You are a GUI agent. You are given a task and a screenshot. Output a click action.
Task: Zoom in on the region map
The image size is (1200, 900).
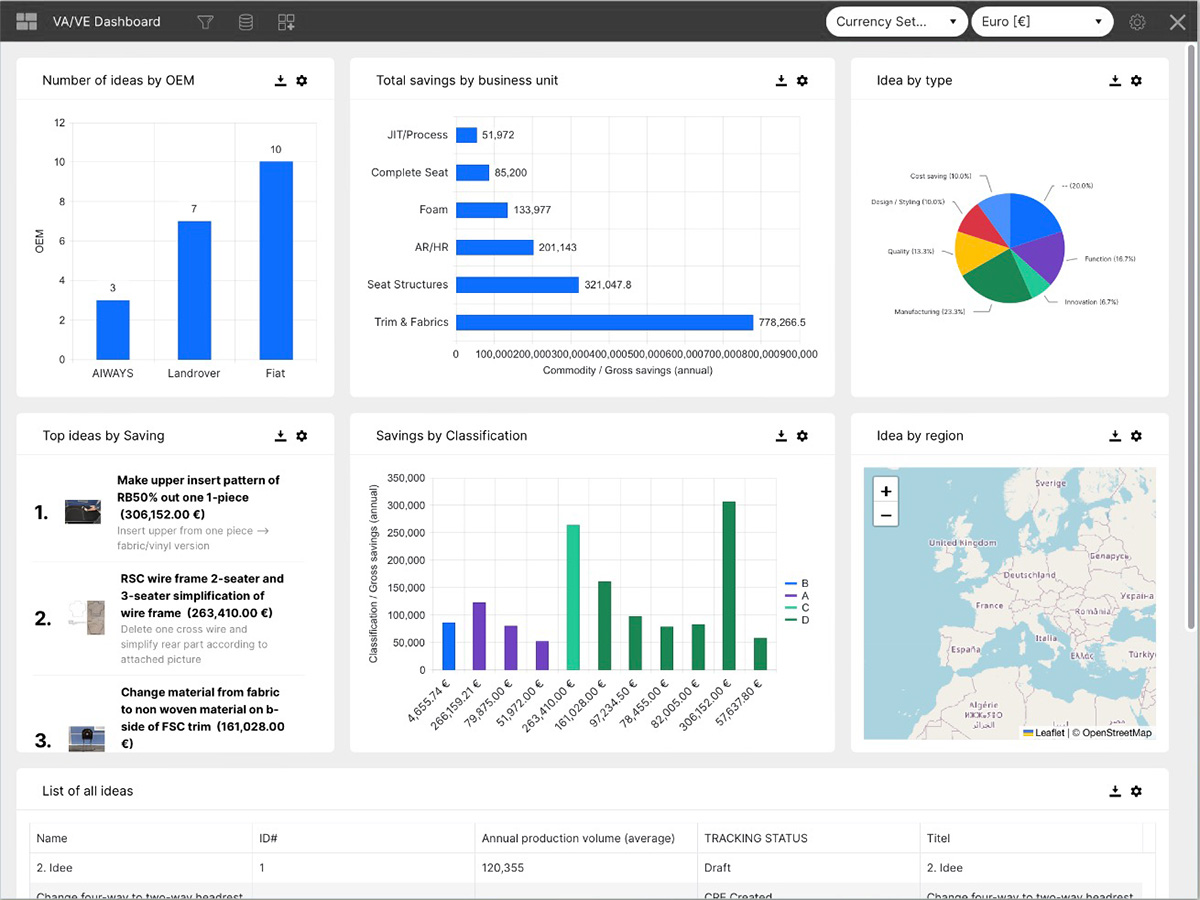point(886,491)
